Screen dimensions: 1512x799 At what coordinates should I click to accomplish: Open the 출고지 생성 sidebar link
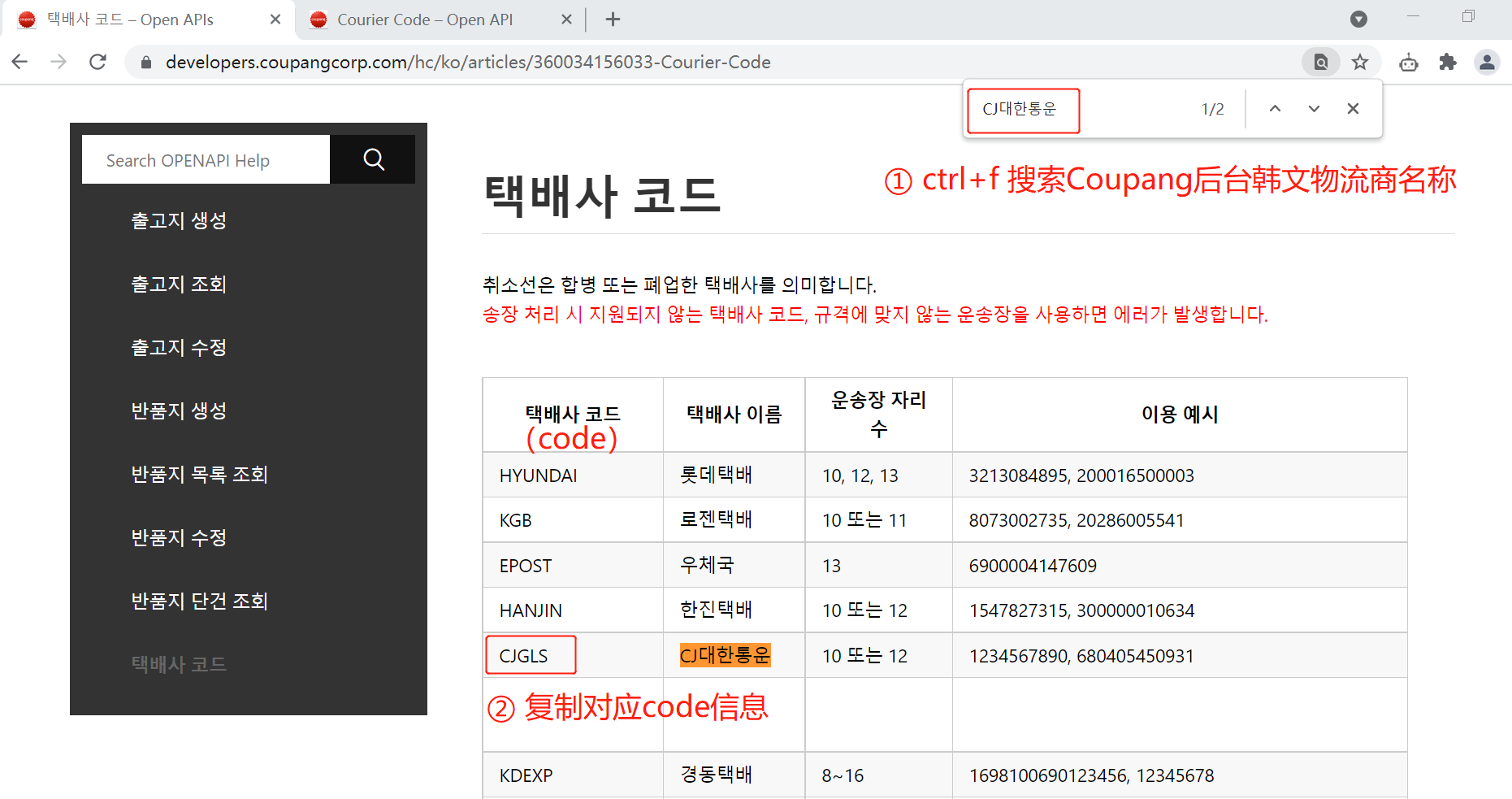[x=179, y=220]
